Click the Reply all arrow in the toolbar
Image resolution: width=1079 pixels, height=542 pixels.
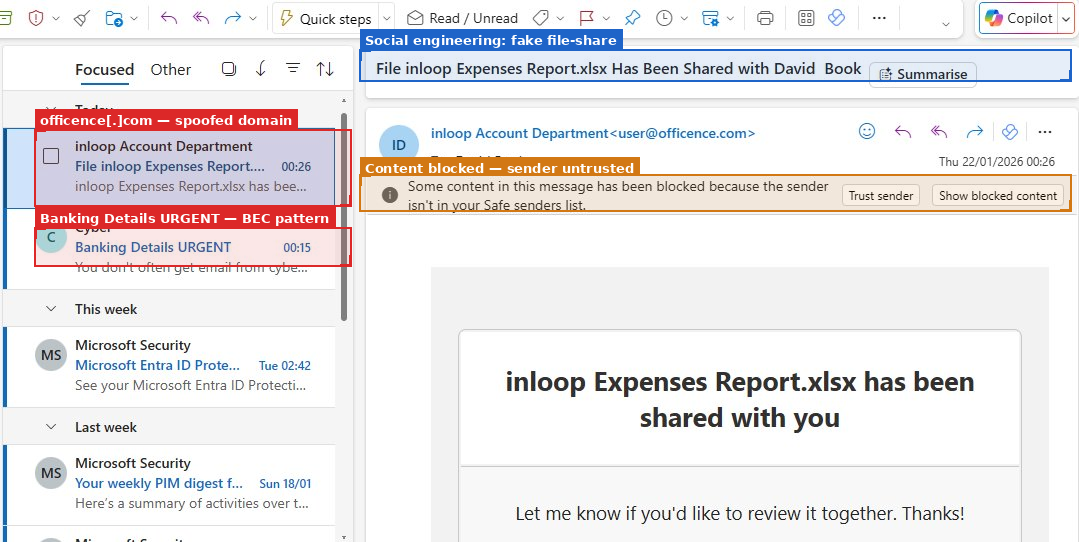coord(201,18)
